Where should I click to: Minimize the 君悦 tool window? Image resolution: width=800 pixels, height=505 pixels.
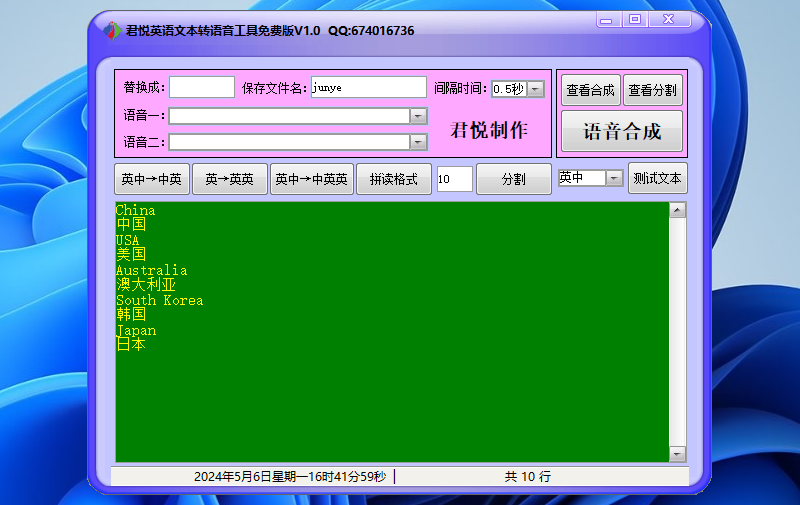pos(608,19)
